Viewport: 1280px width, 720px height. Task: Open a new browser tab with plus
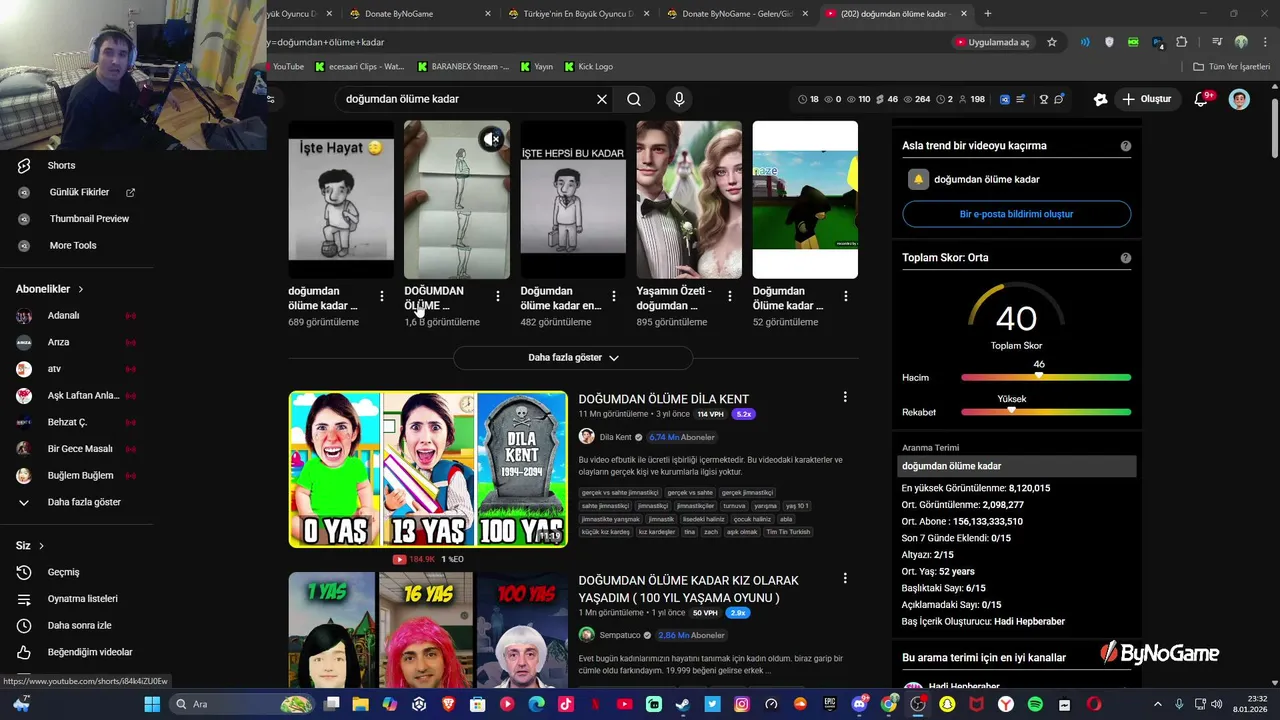[x=988, y=14]
